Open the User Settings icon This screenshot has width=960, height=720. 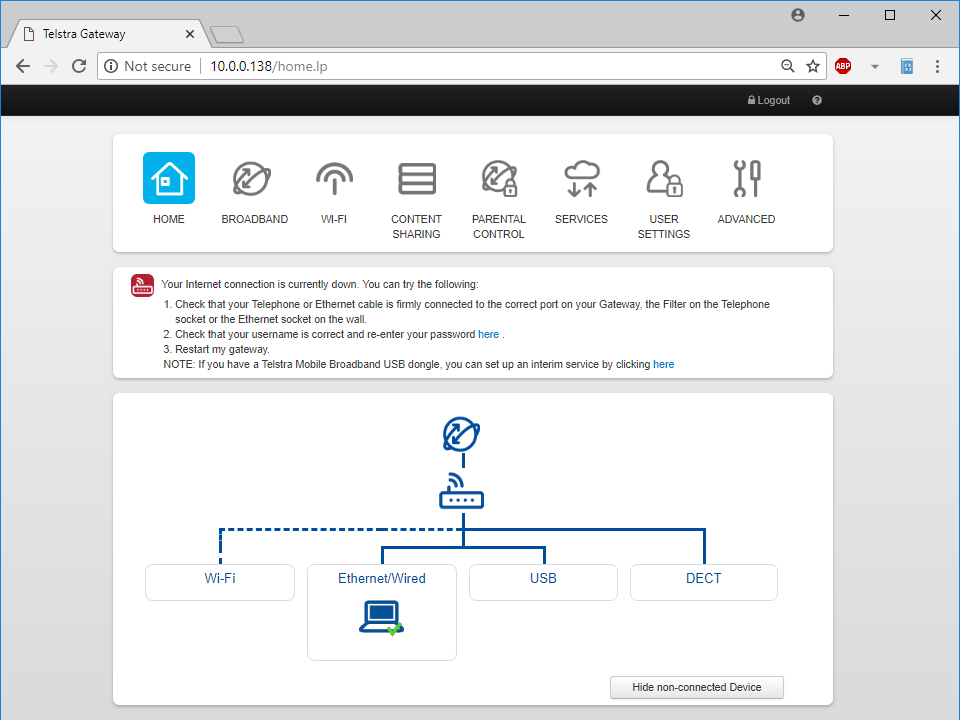(x=664, y=178)
